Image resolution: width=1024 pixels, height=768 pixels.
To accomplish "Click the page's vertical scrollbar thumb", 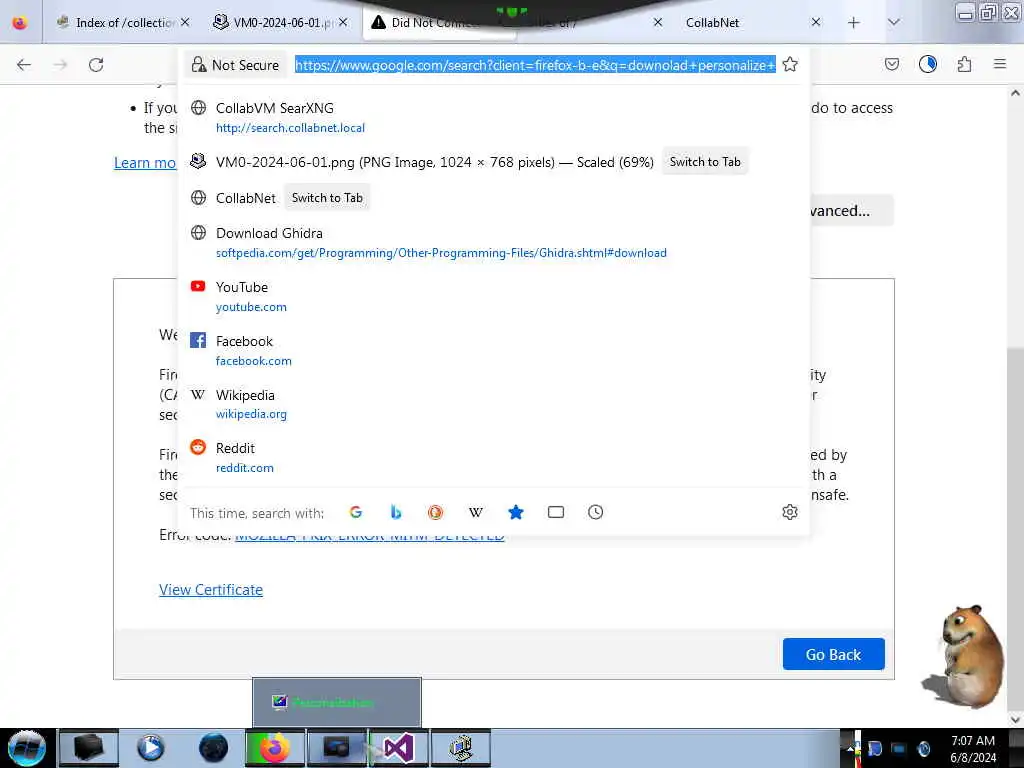I will pyautogui.click(x=1015, y=529).
